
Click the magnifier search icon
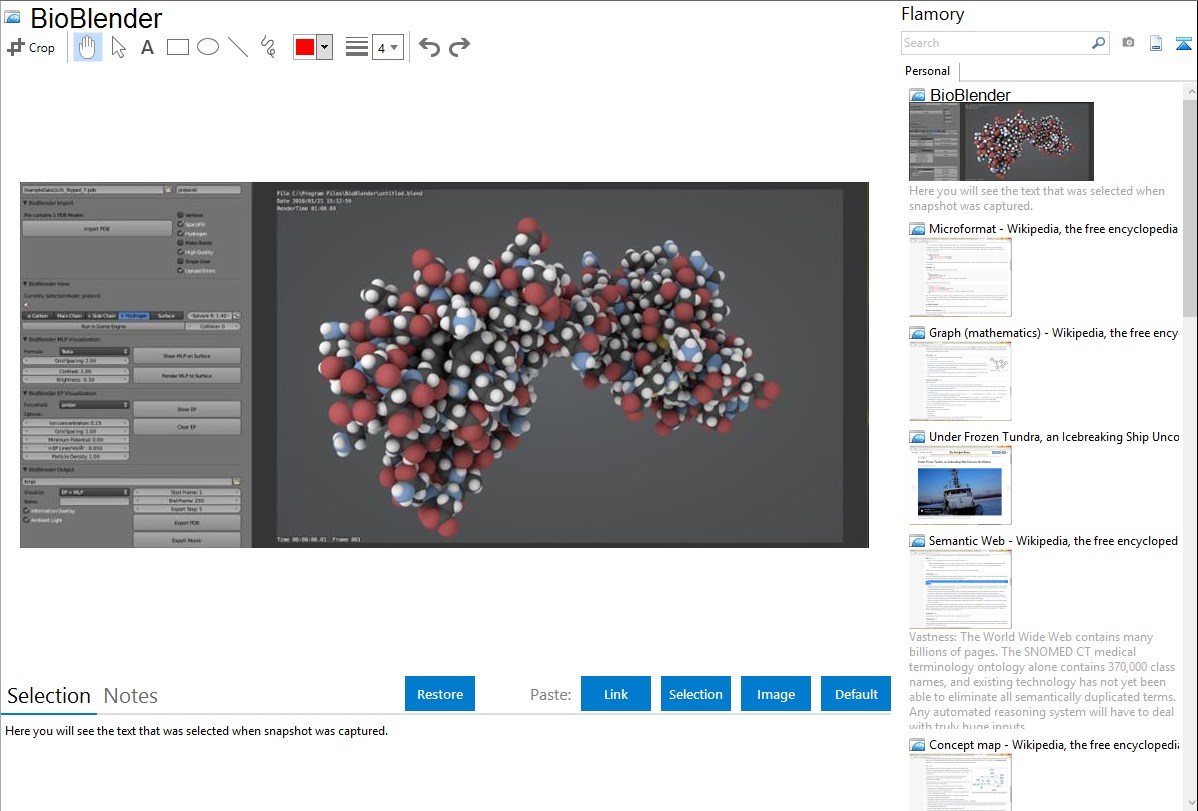click(x=1098, y=43)
